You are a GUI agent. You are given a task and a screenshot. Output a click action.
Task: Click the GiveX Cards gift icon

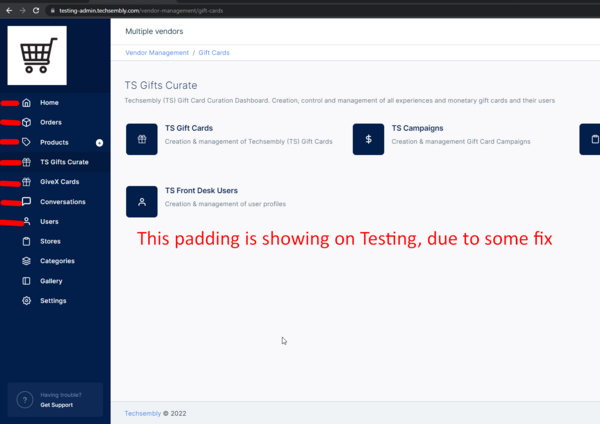[x=26, y=182]
